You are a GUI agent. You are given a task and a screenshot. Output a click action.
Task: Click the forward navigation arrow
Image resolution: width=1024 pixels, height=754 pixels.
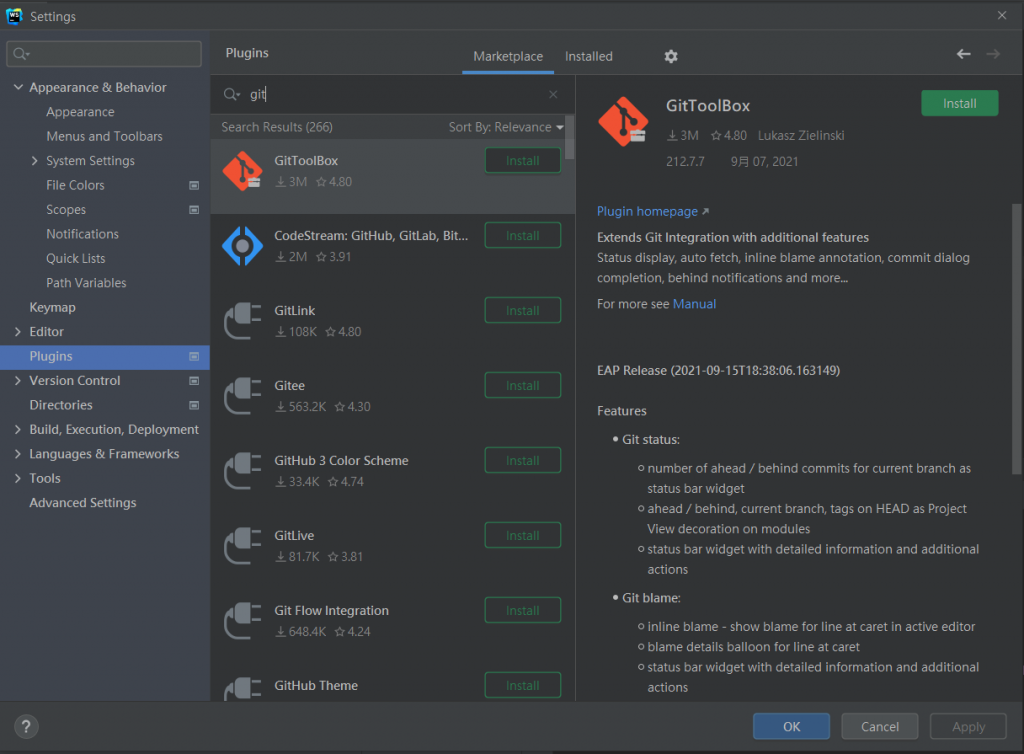[x=993, y=54]
